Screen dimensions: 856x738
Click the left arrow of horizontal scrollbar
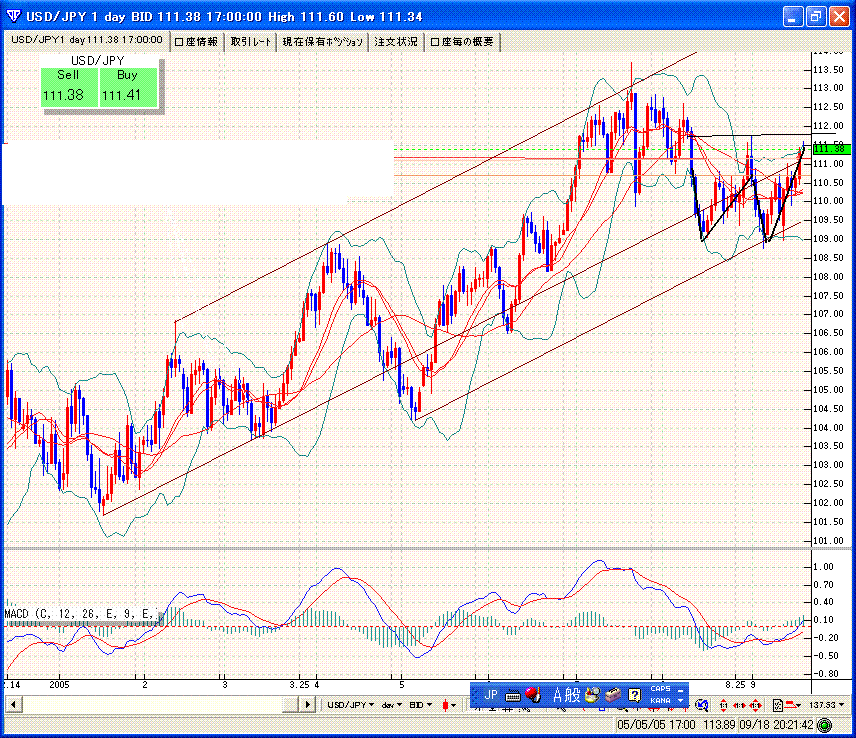click(11, 705)
